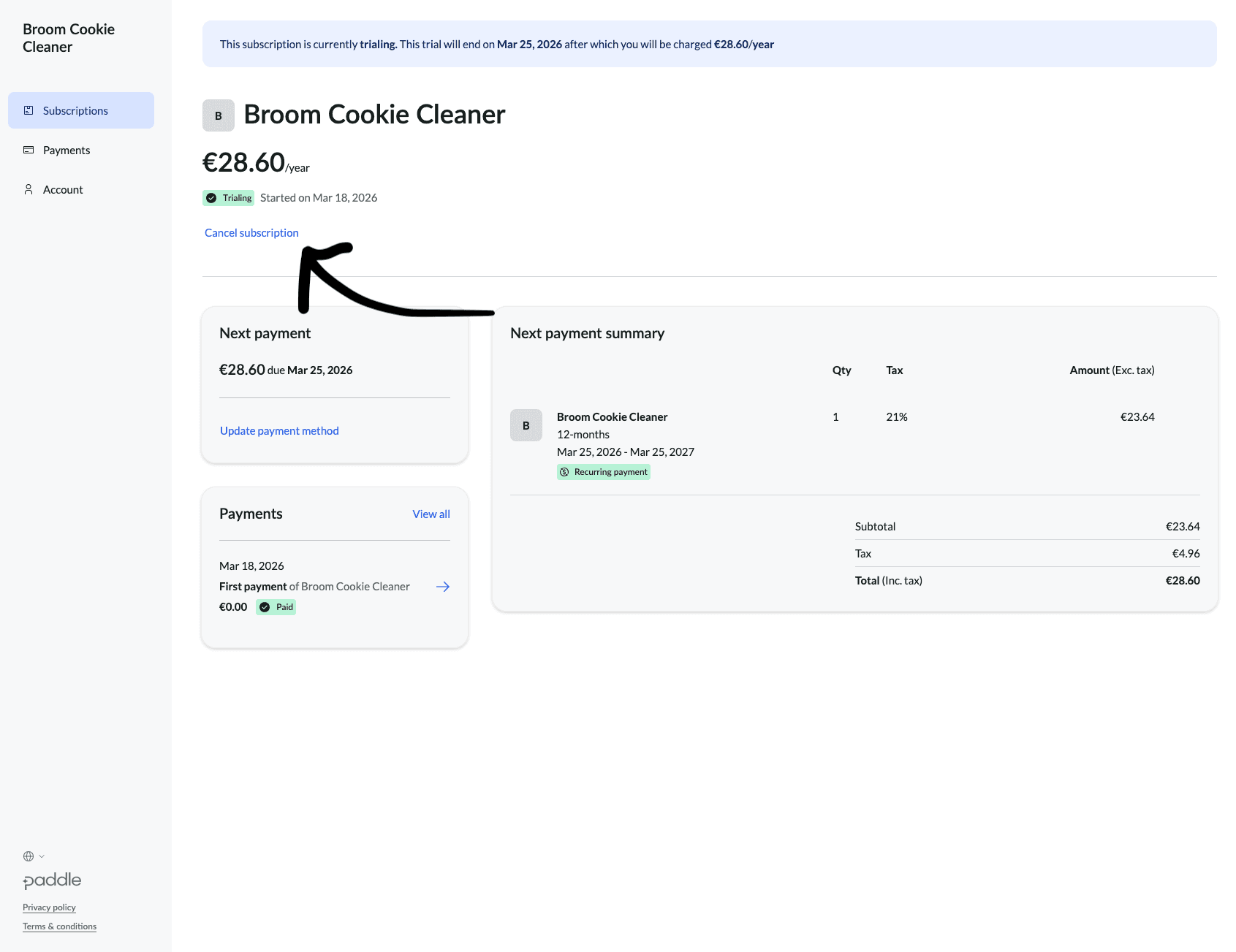Click the Trialing status badge
The height and width of the screenshot is (952, 1236).
coord(229,198)
